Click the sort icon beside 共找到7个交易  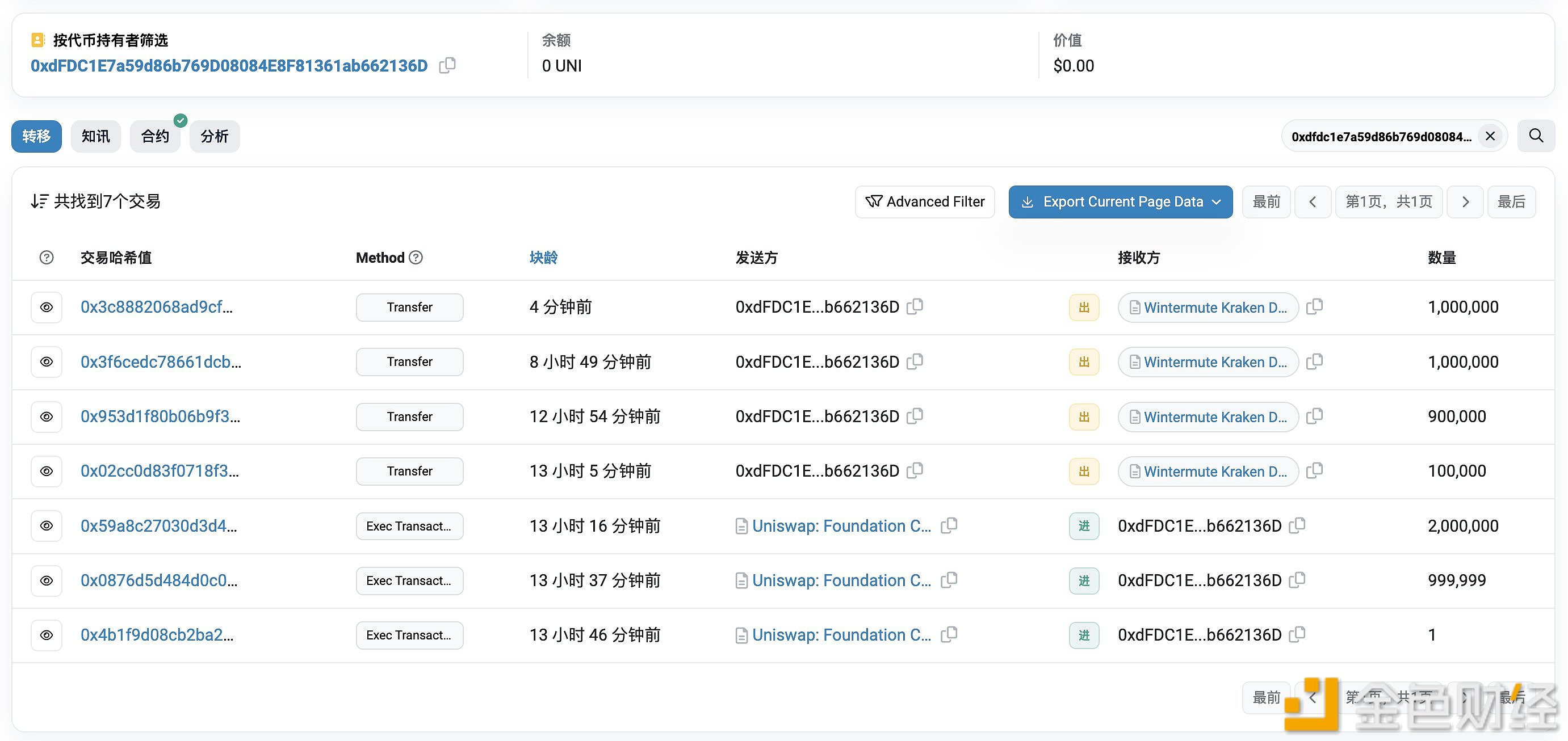pyautogui.click(x=39, y=201)
